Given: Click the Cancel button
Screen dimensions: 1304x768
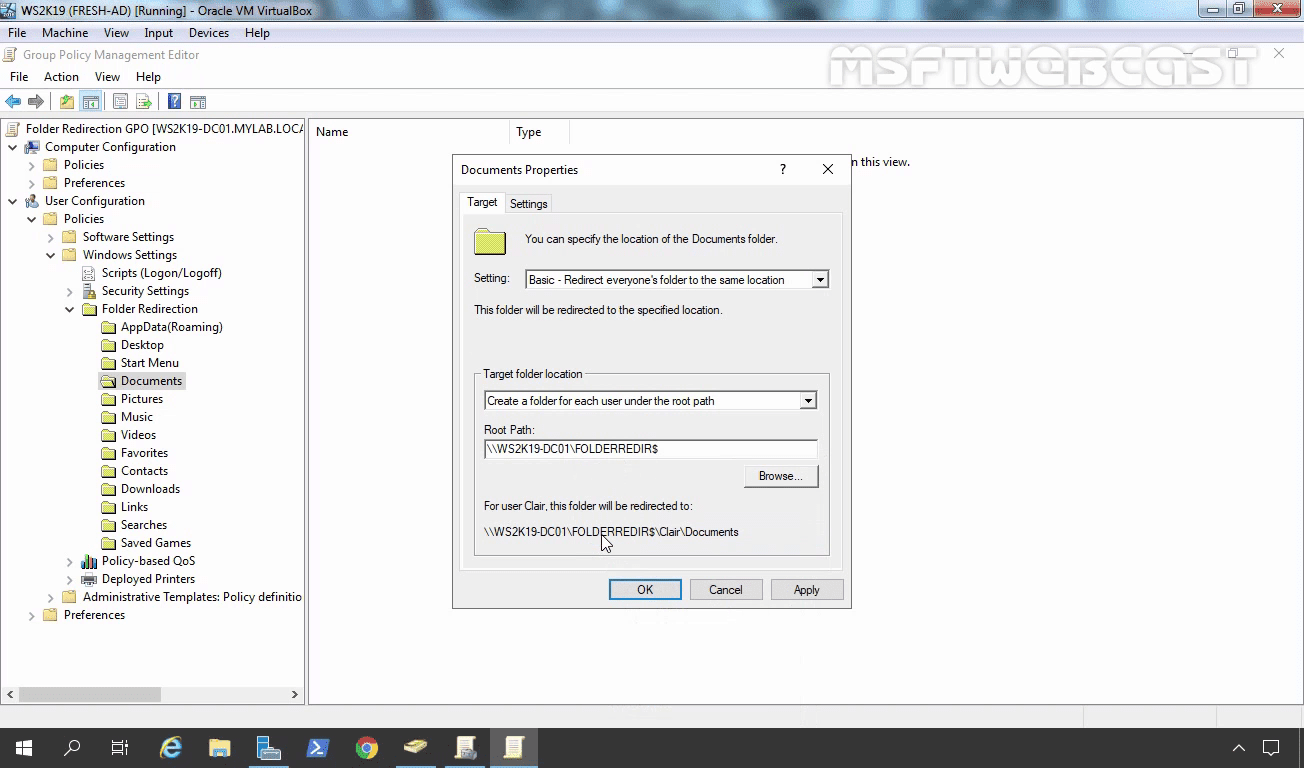Looking at the screenshot, I should click(726, 590).
